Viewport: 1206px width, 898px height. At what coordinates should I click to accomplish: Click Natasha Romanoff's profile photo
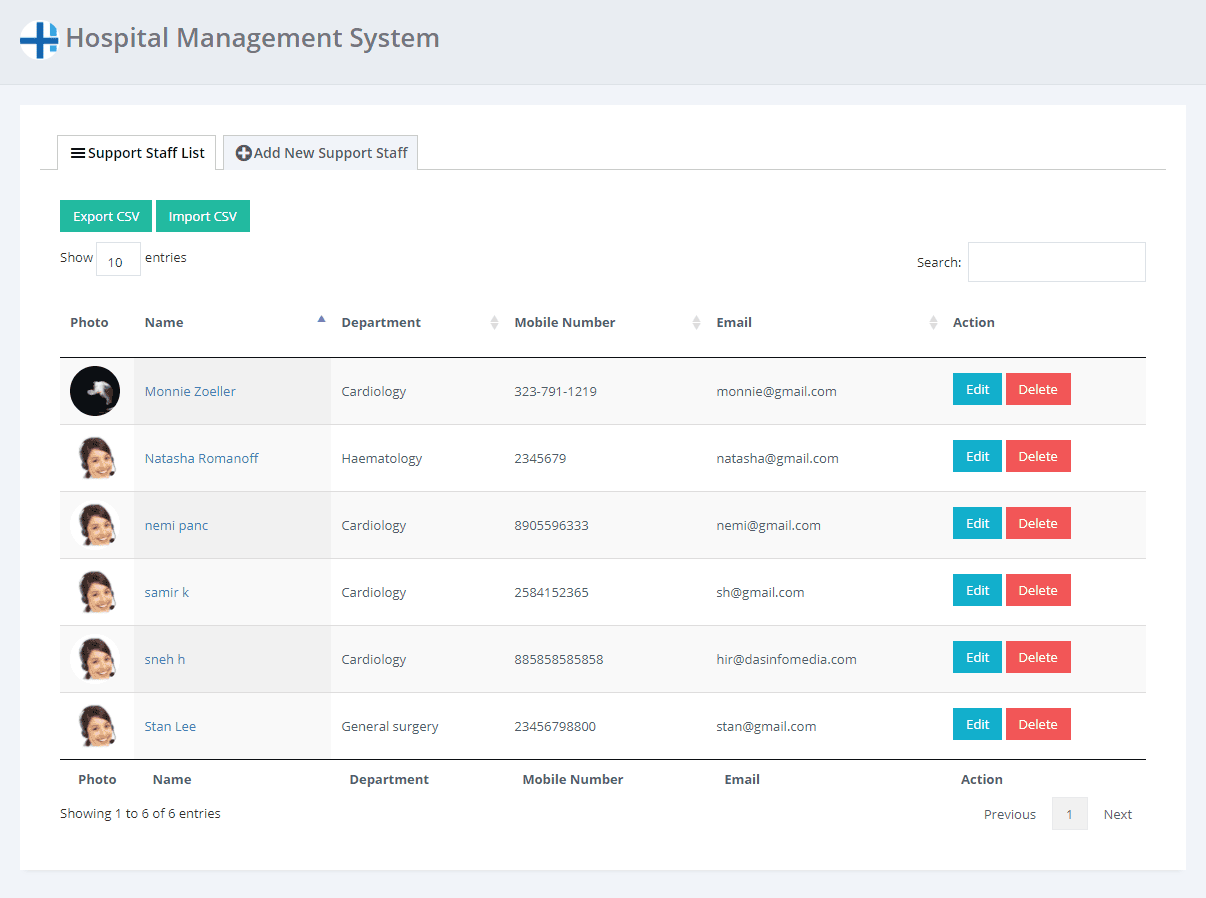tap(95, 458)
